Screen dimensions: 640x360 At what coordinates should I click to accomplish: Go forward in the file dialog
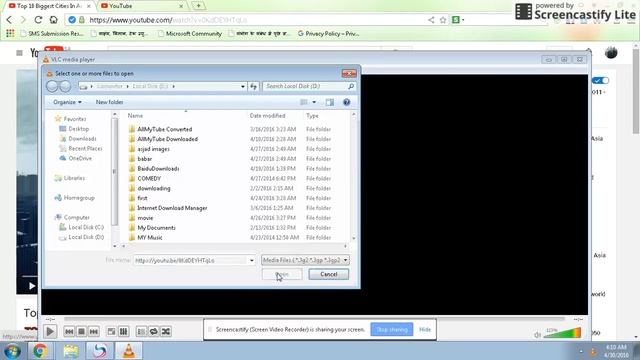click(x=65, y=86)
